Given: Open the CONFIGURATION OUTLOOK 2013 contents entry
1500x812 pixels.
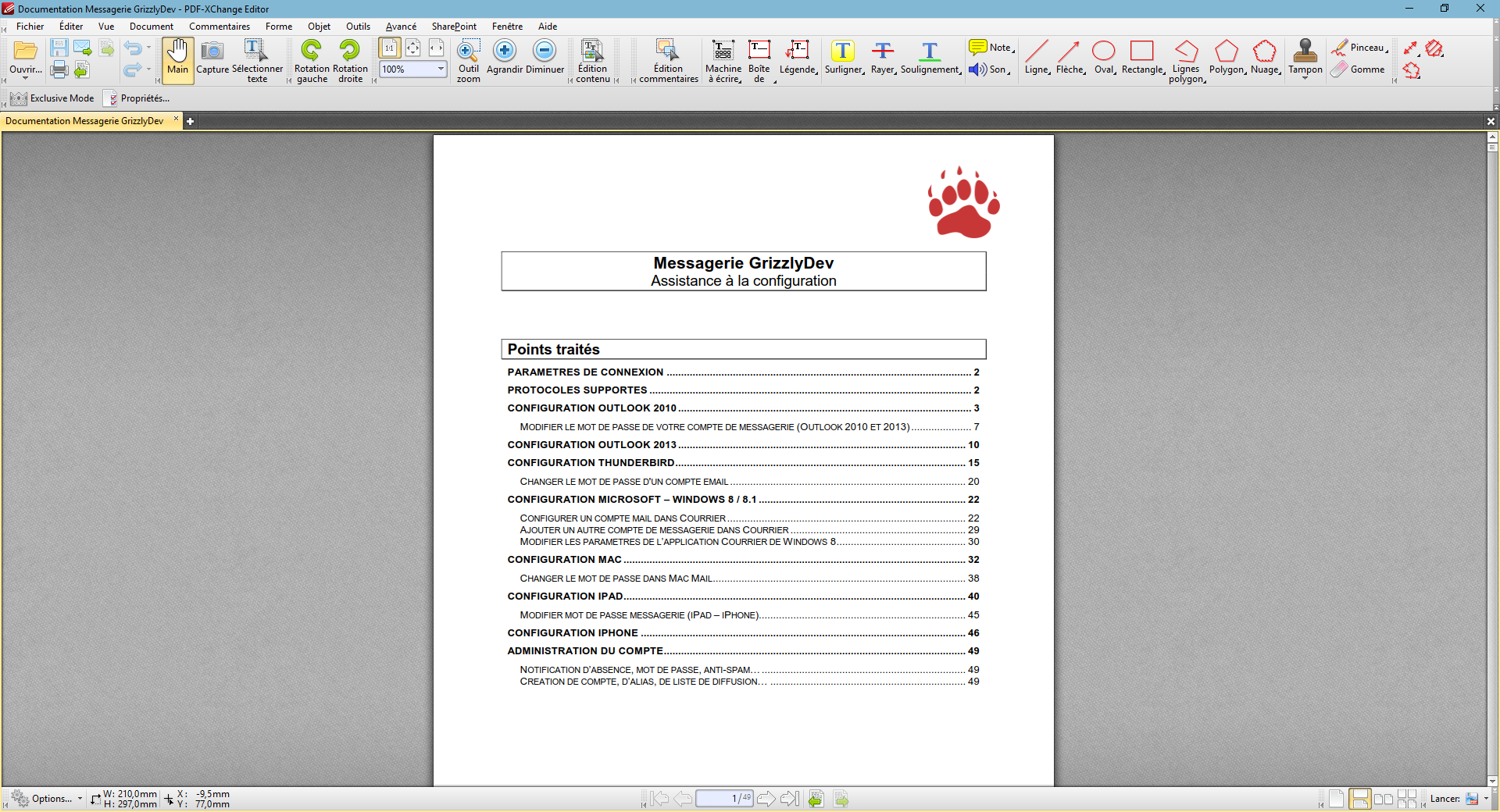Looking at the screenshot, I should pyautogui.click(x=743, y=445).
